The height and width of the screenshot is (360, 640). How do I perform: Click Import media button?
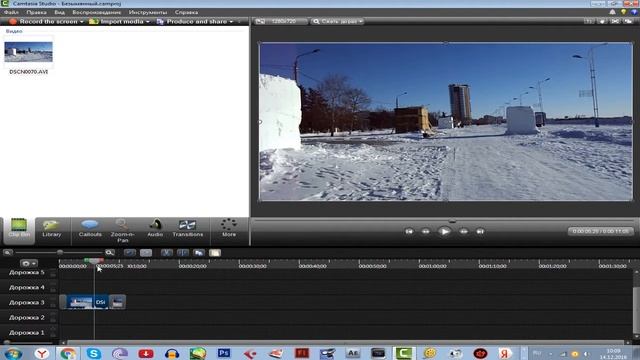[x=116, y=21]
